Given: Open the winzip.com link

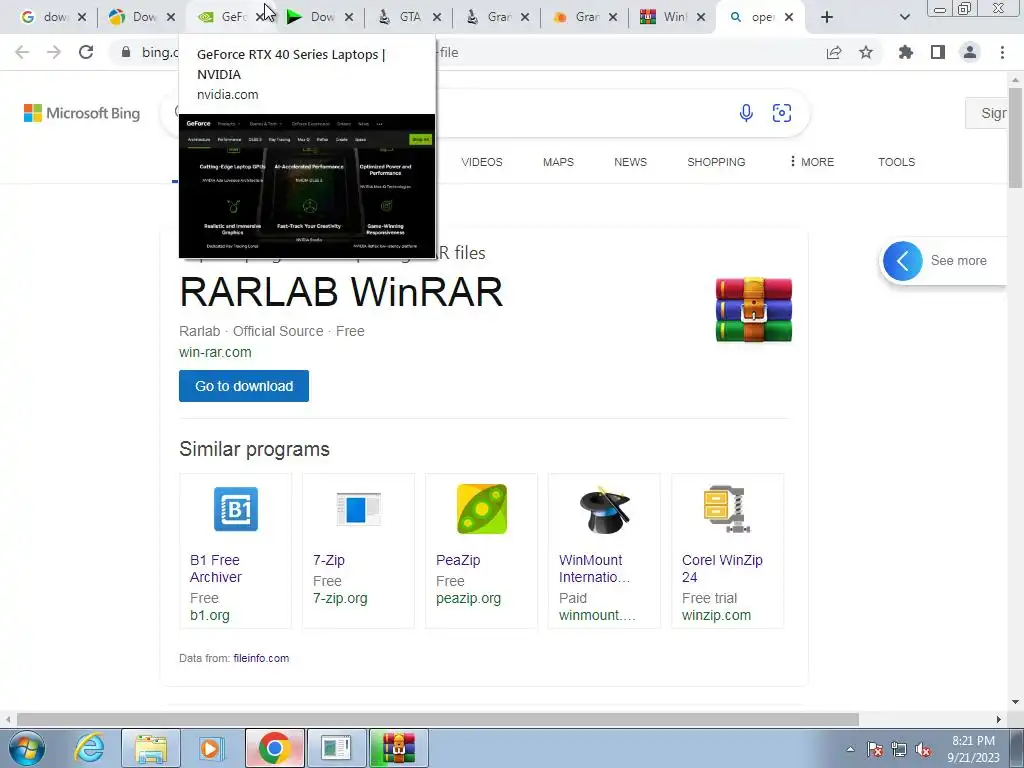Looking at the screenshot, I should pyautogui.click(x=716, y=615).
